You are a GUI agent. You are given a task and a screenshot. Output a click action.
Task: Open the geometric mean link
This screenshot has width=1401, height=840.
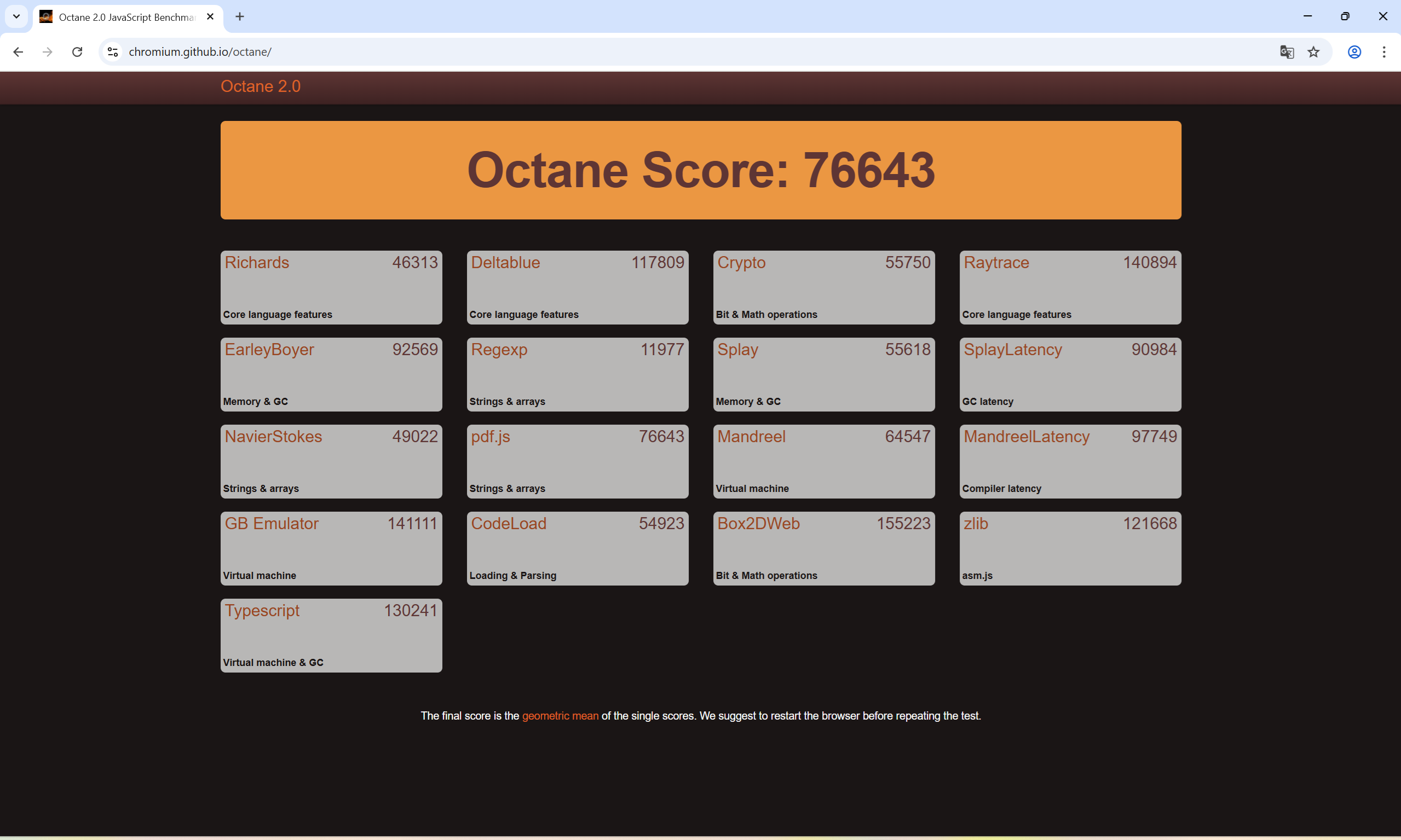(x=560, y=715)
